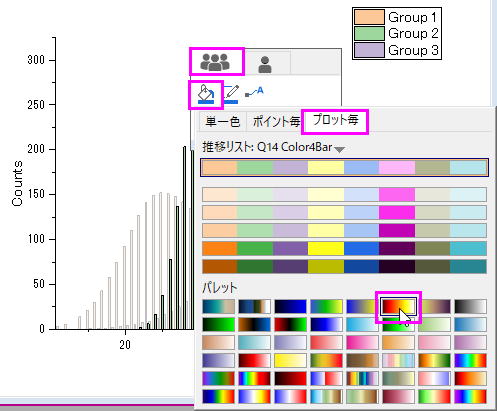
Task: Pick the teal-to-white palette
Action: coord(254,342)
